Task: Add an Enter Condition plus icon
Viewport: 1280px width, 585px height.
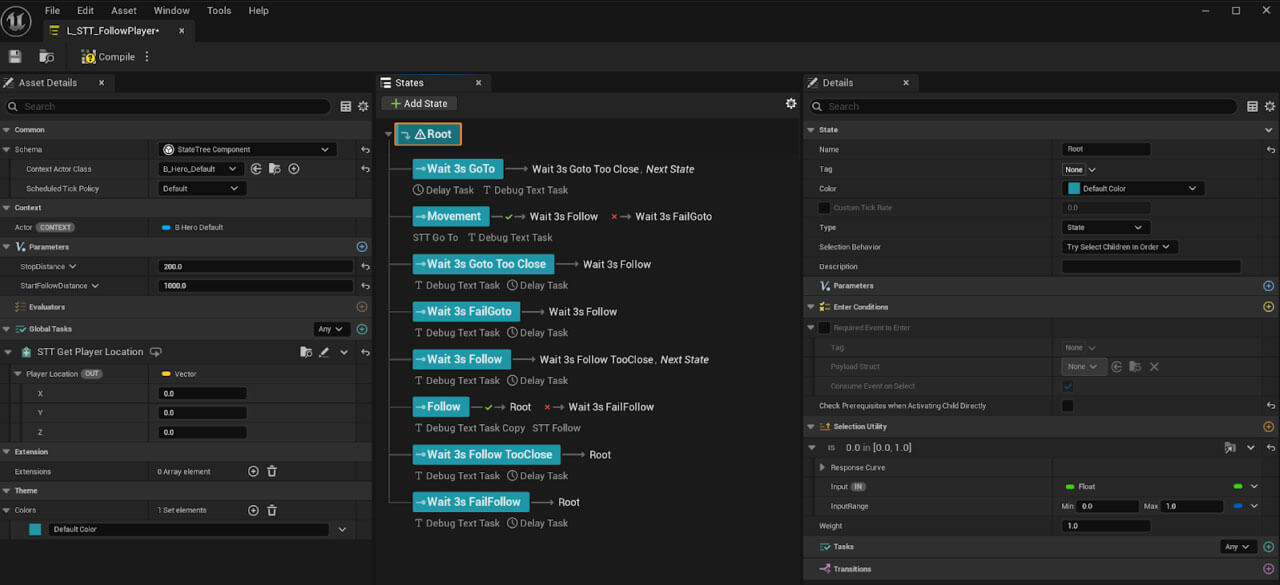Action: [1269, 307]
